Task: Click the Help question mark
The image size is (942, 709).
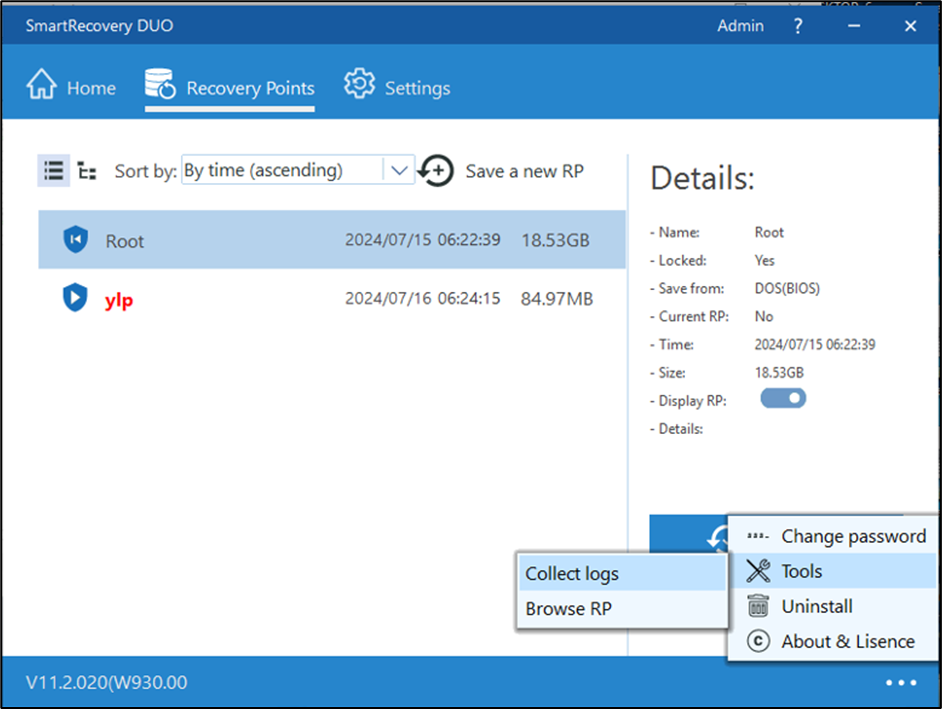Action: (x=797, y=26)
